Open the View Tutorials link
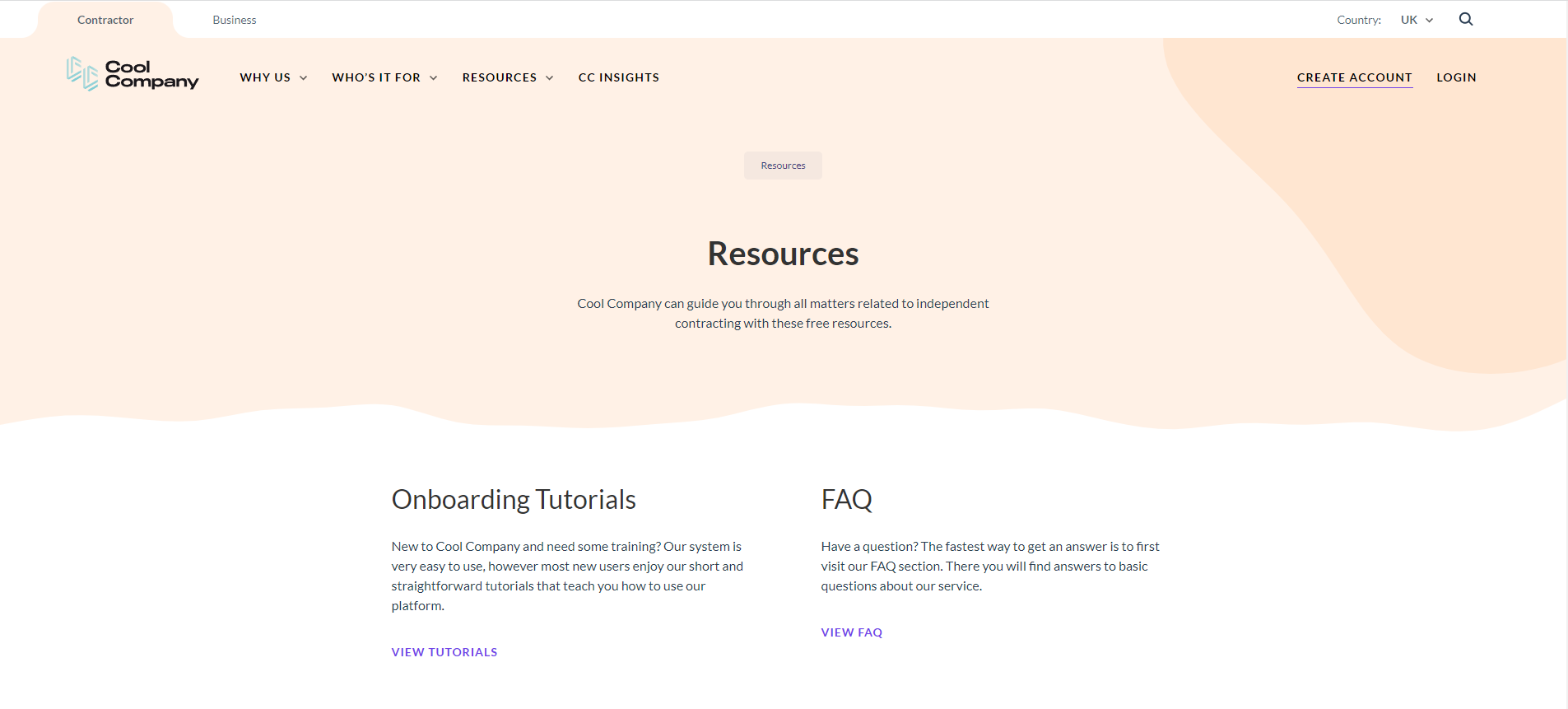The image size is (1568, 709). (x=444, y=652)
